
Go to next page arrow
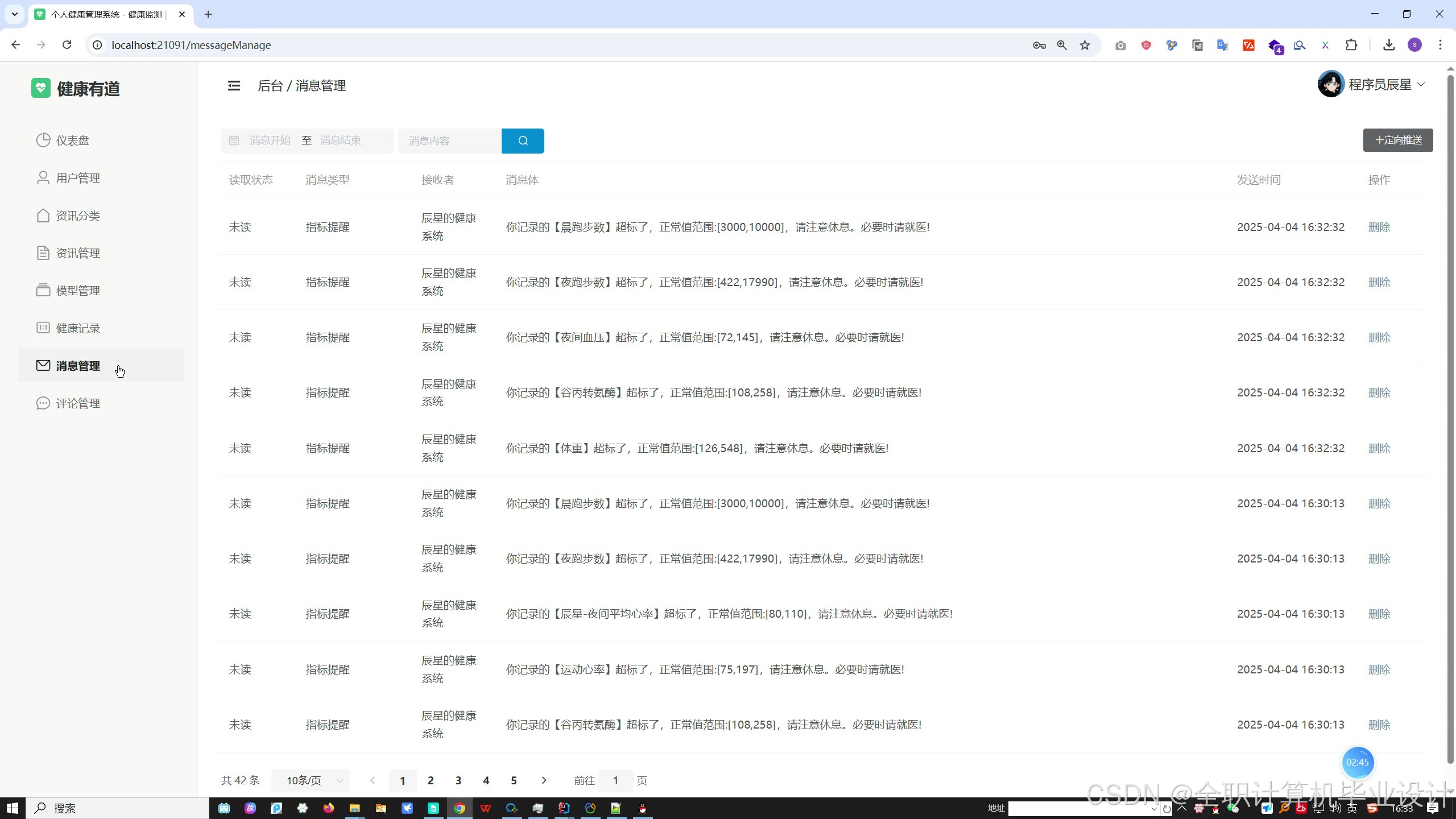tap(544, 780)
